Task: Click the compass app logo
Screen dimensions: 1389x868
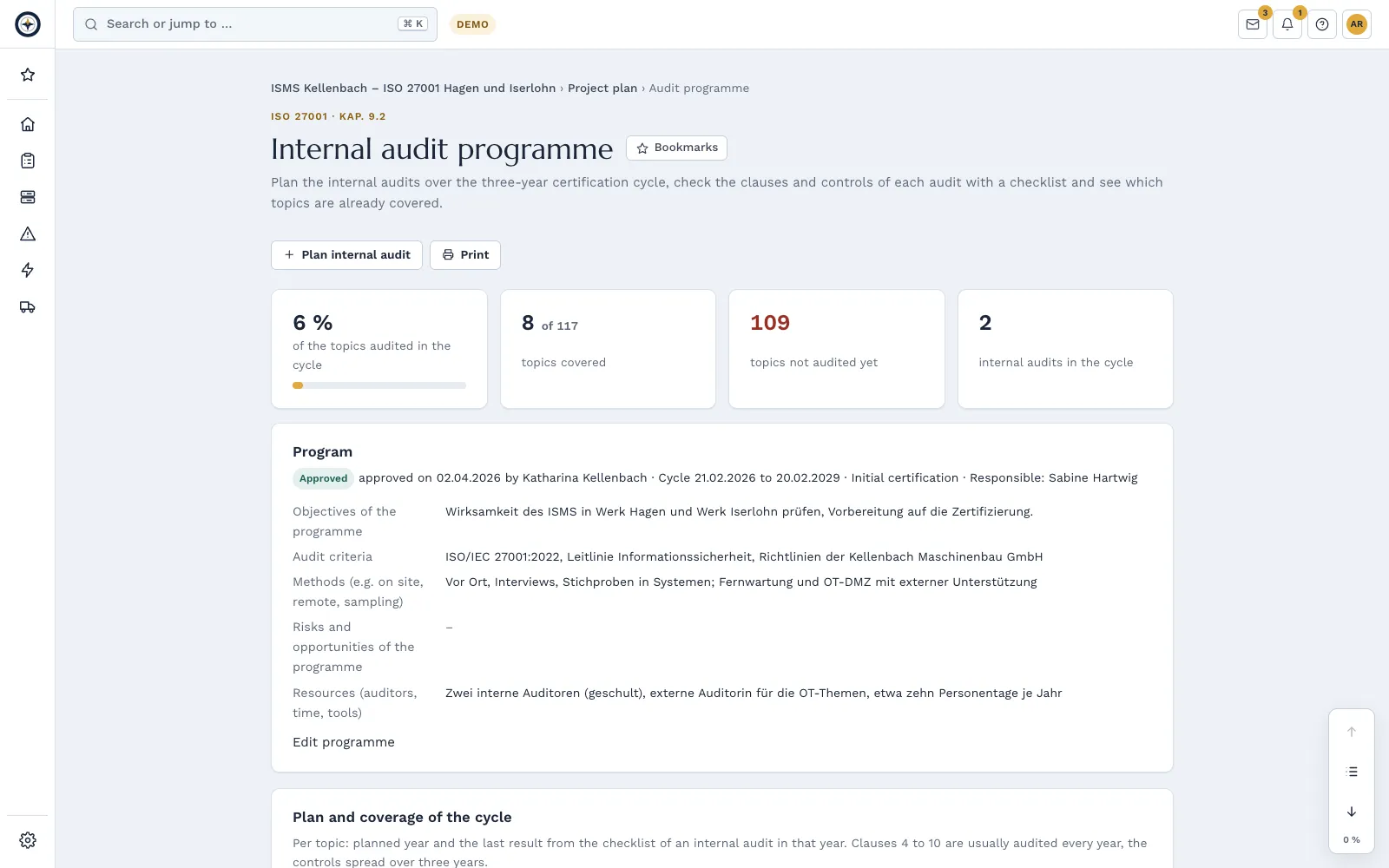Action: (x=28, y=24)
